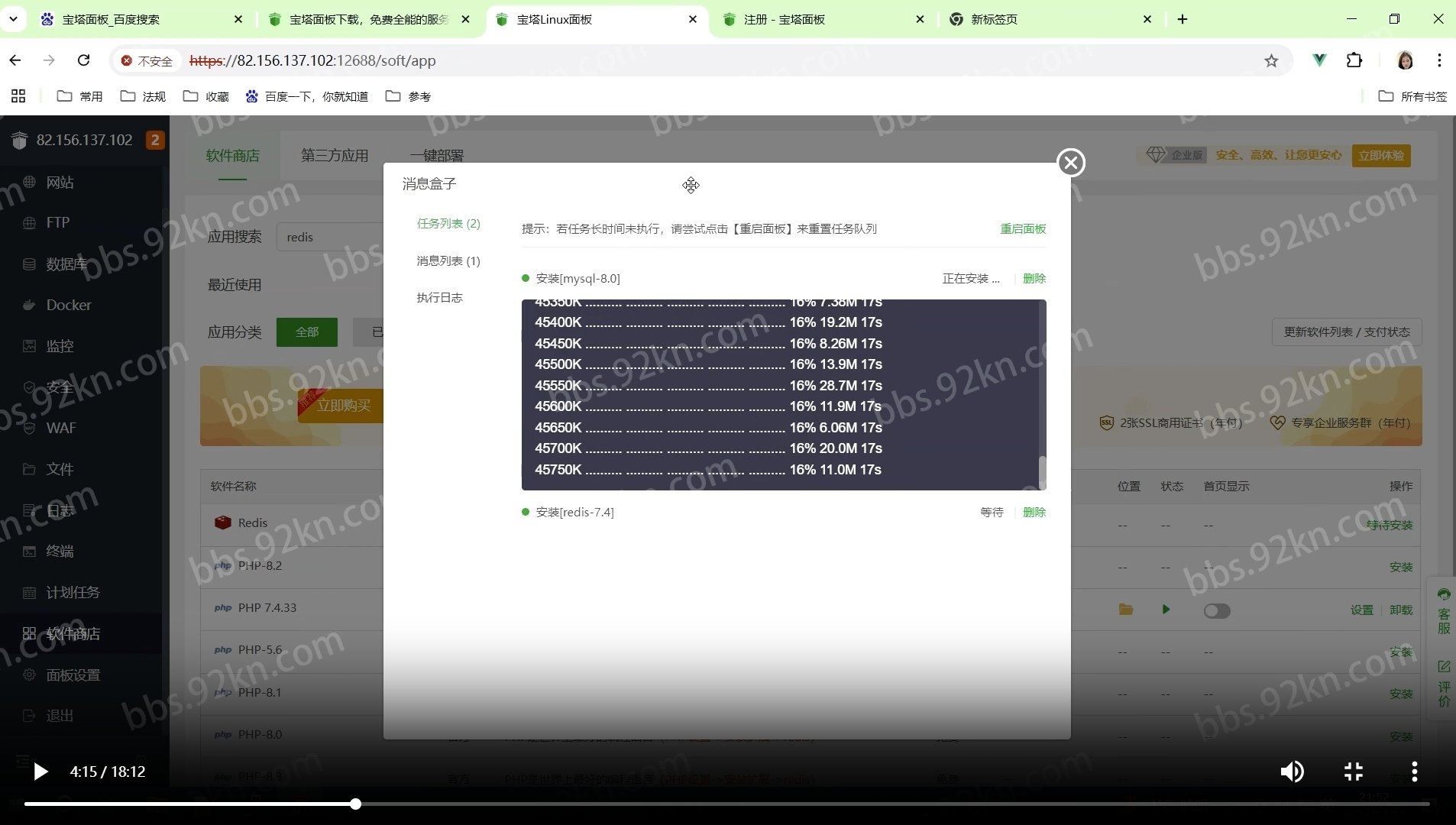Click PHP 7.4.33 running status play icon
Image resolution: width=1456 pixels, height=825 pixels.
[x=1166, y=610]
